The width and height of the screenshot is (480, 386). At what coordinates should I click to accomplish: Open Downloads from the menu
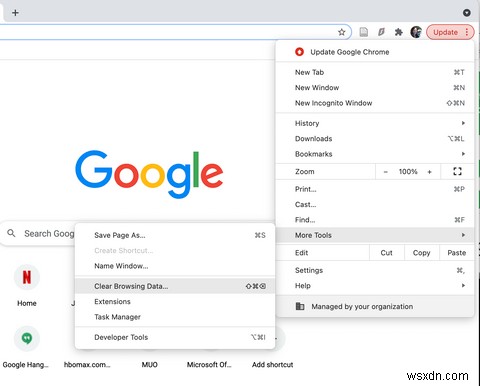(x=375, y=139)
